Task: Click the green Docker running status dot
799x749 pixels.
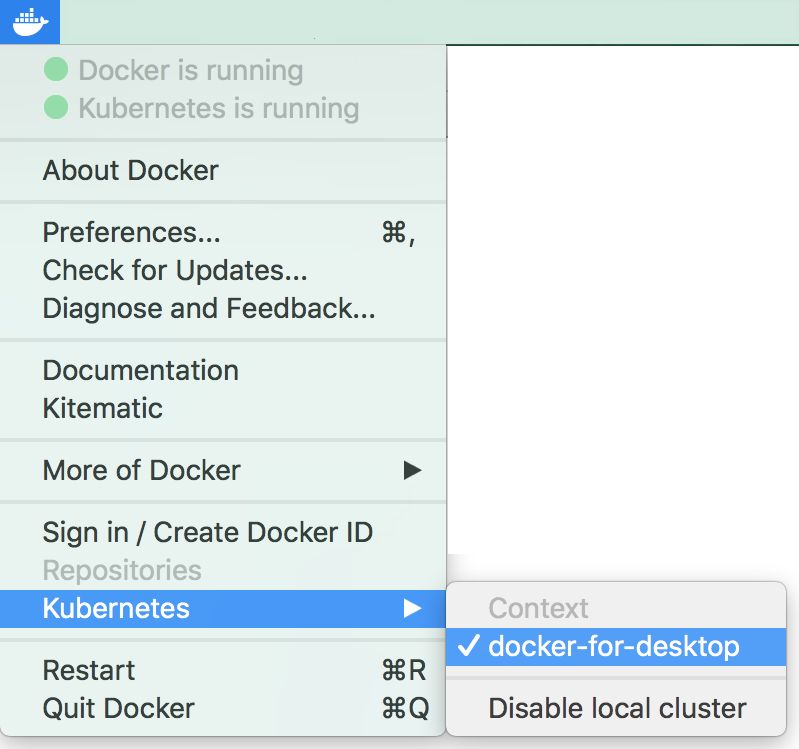Action: point(56,69)
